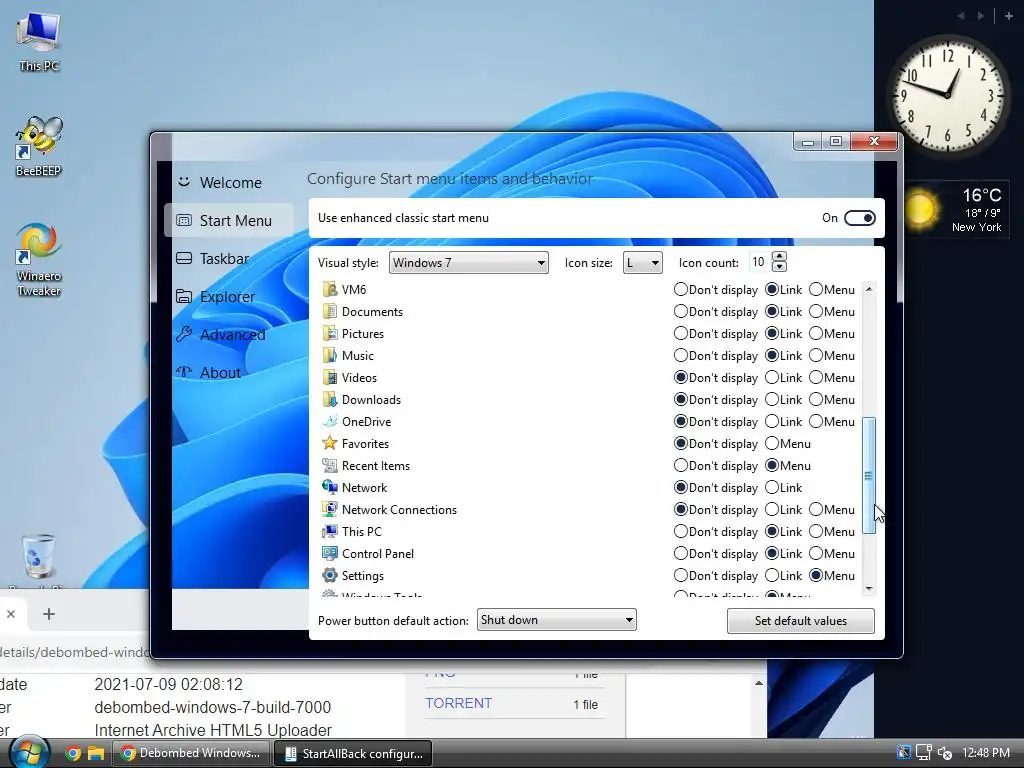Click Set default values button
This screenshot has width=1024, height=768.
801,621
